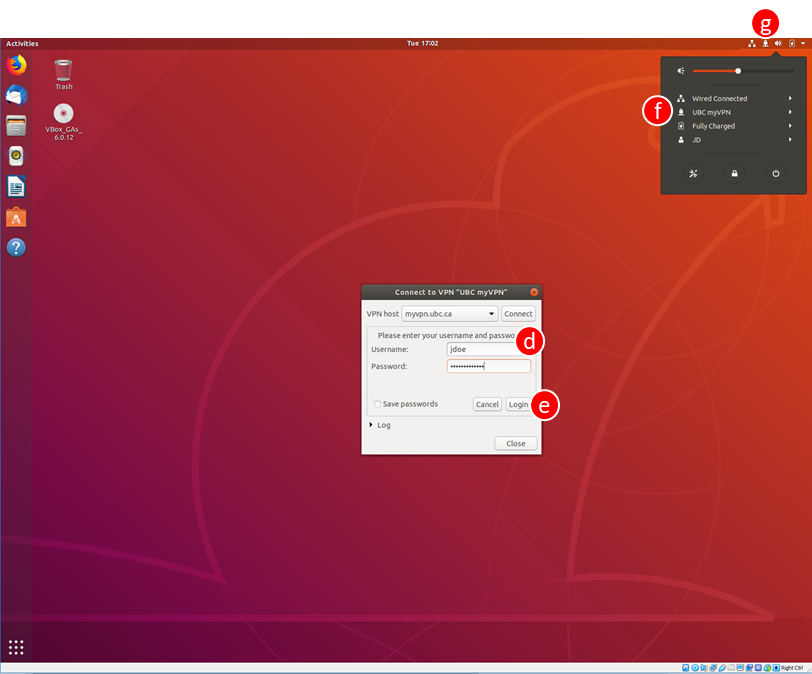Open the Trash desktop icon
Screen dimensions: 812x674
coord(64,75)
